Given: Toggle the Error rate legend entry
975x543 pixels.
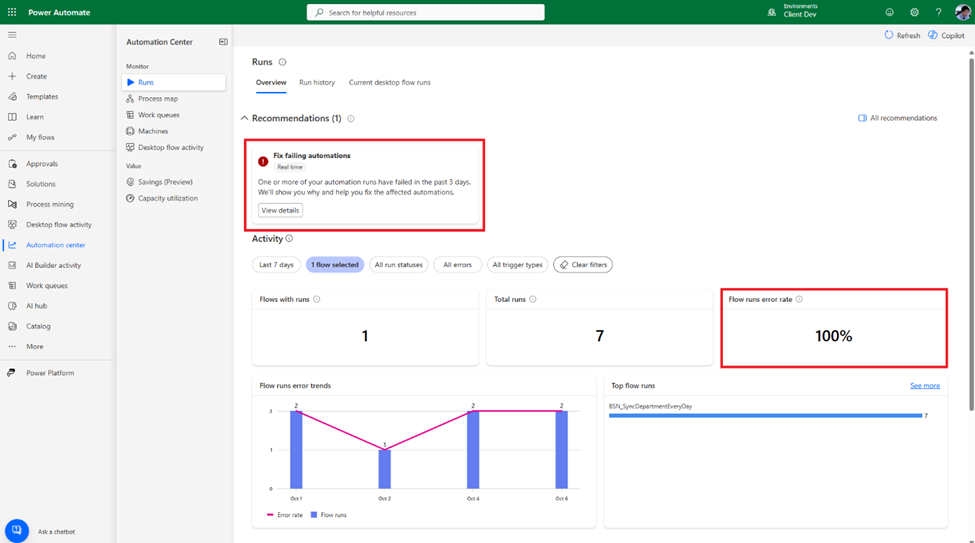Looking at the screenshot, I should (x=285, y=515).
